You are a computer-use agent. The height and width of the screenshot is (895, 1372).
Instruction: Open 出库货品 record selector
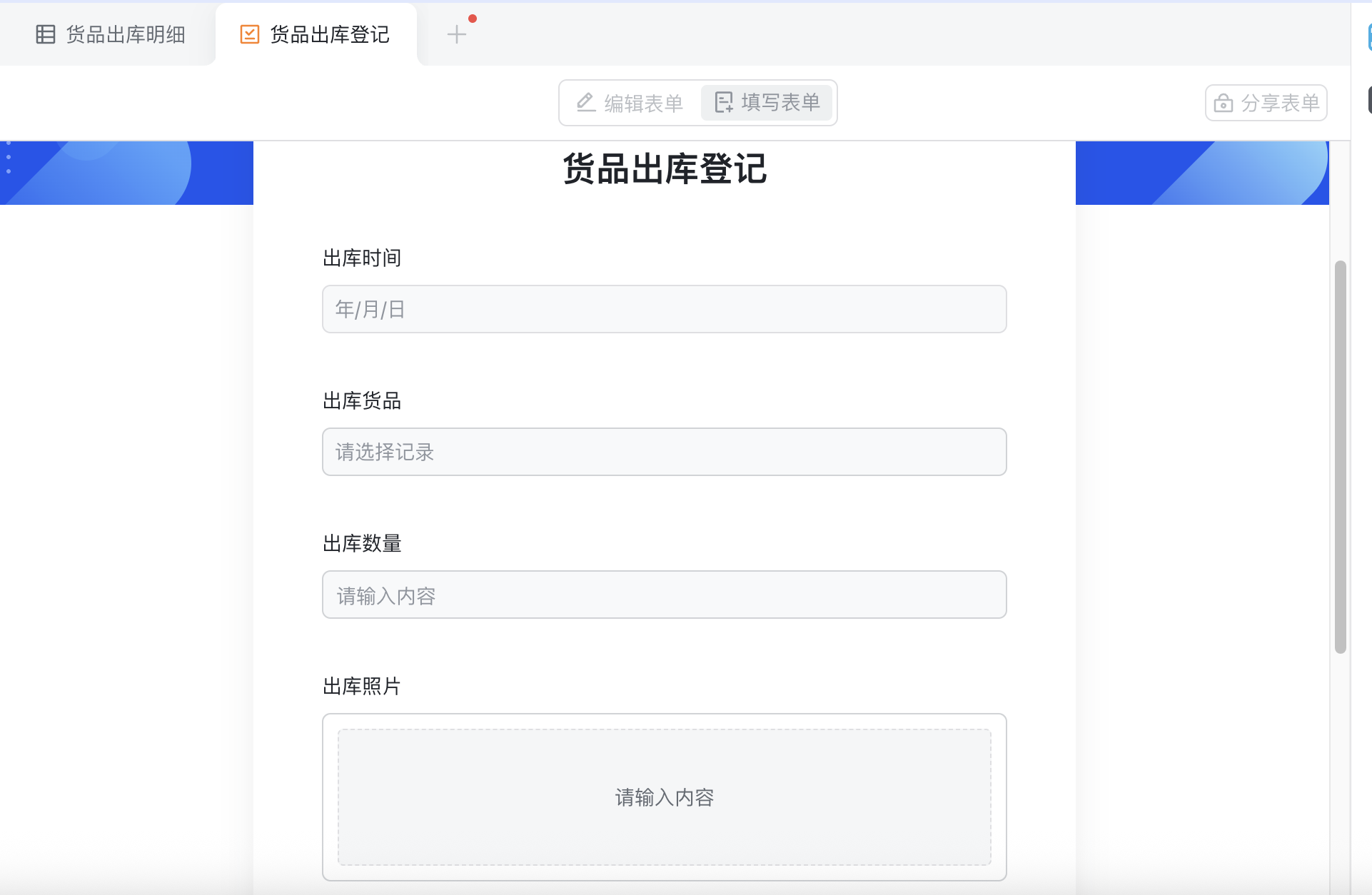click(664, 452)
